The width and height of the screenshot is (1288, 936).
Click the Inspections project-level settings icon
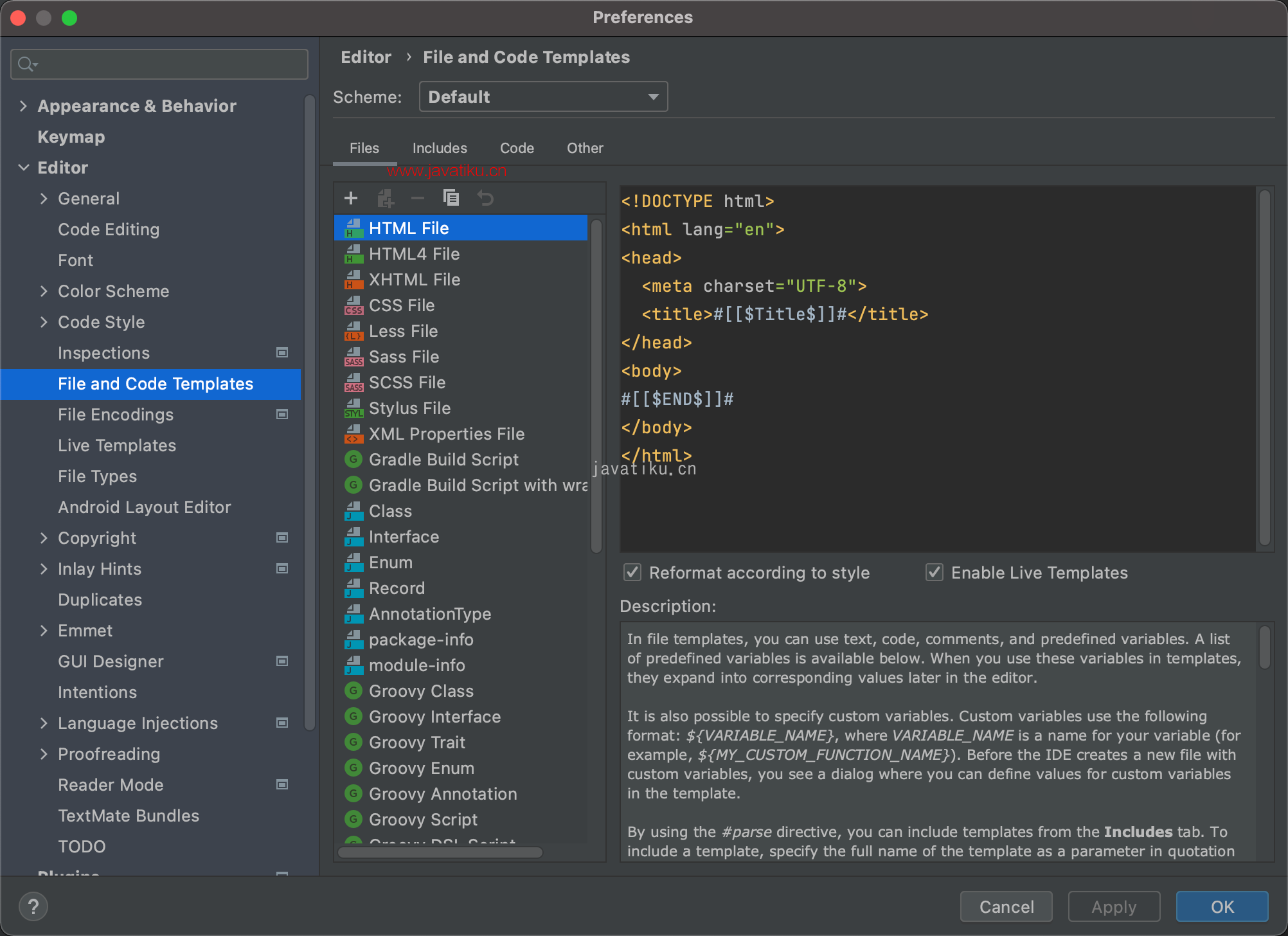(x=282, y=352)
